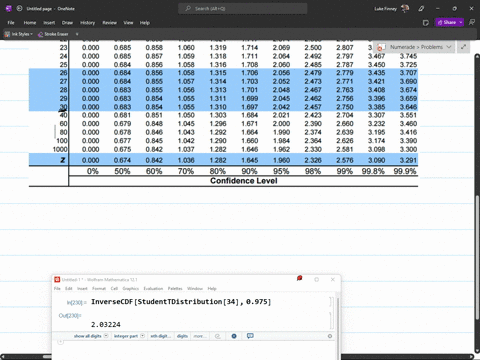Open the Help menu in Mathematica
Screen dimensions: 480x360
click(212, 288)
